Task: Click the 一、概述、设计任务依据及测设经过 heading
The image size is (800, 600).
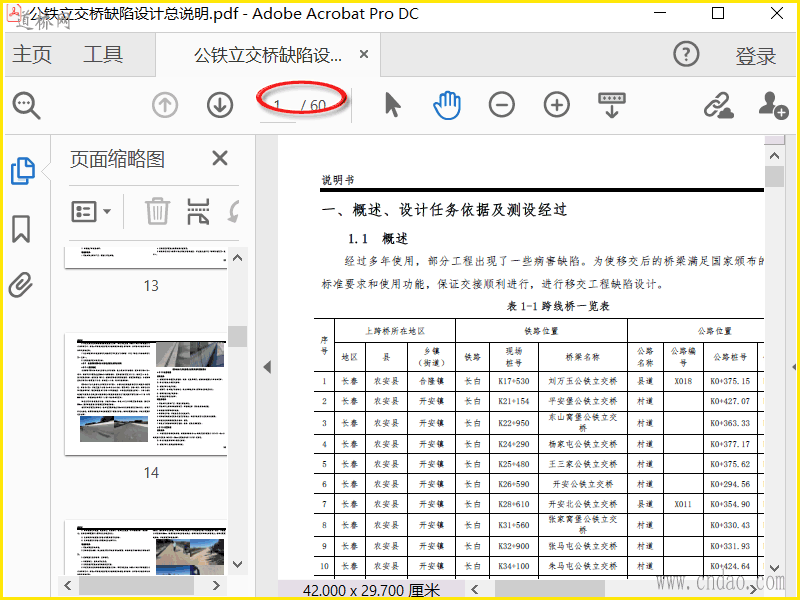Action: click(444, 210)
